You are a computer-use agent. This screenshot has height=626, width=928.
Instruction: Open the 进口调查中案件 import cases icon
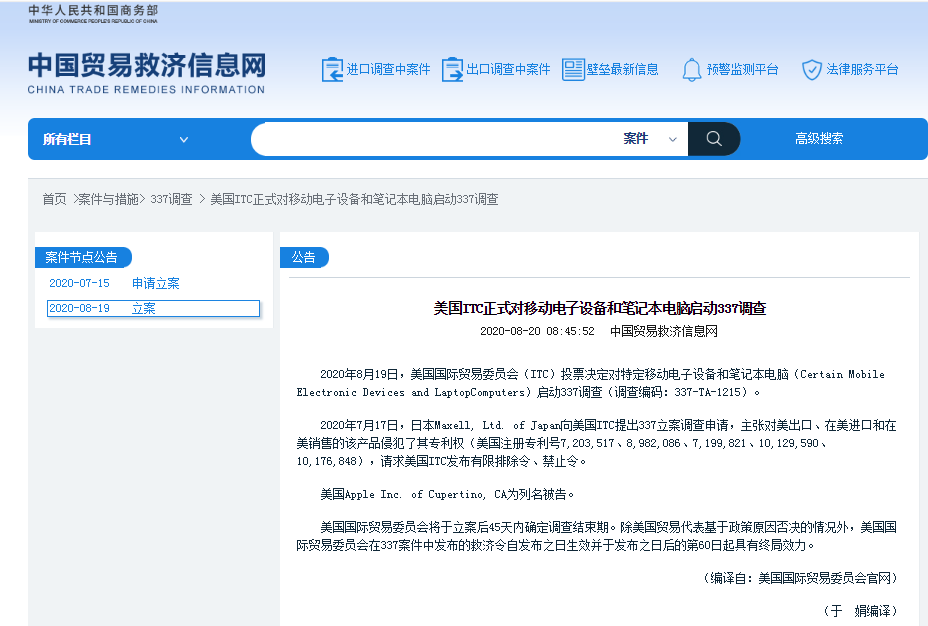pyautogui.click(x=332, y=69)
